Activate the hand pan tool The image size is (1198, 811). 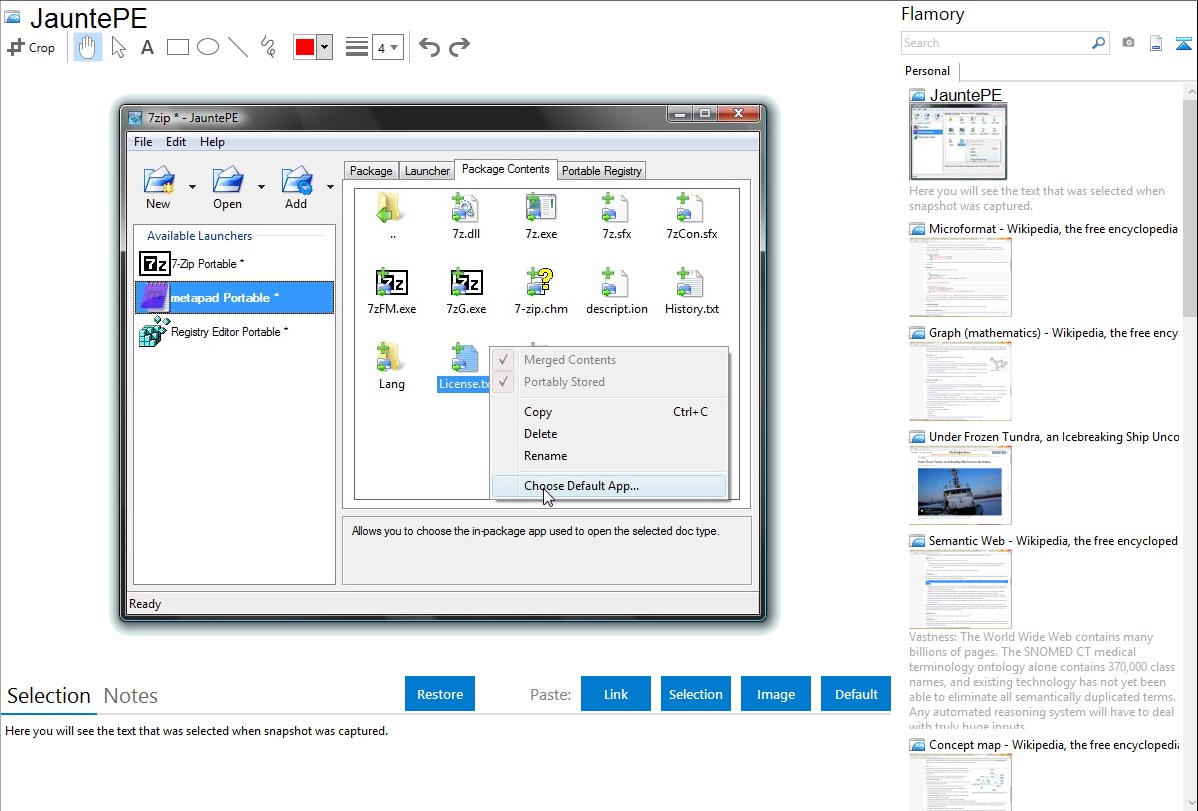pos(87,47)
